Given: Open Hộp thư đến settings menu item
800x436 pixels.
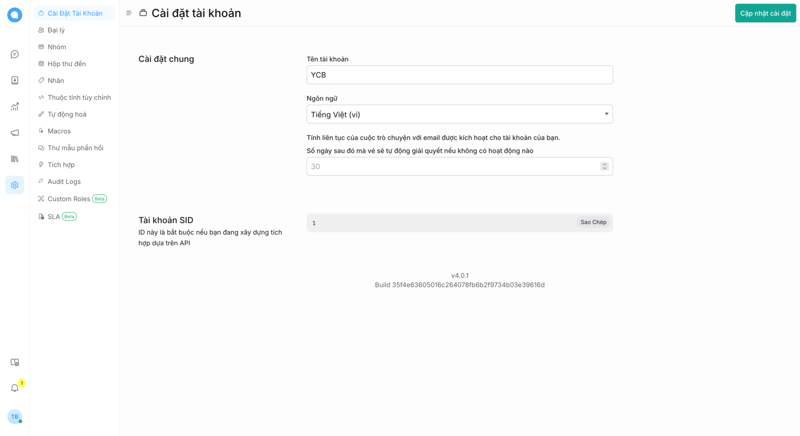Looking at the screenshot, I should 66,64.
